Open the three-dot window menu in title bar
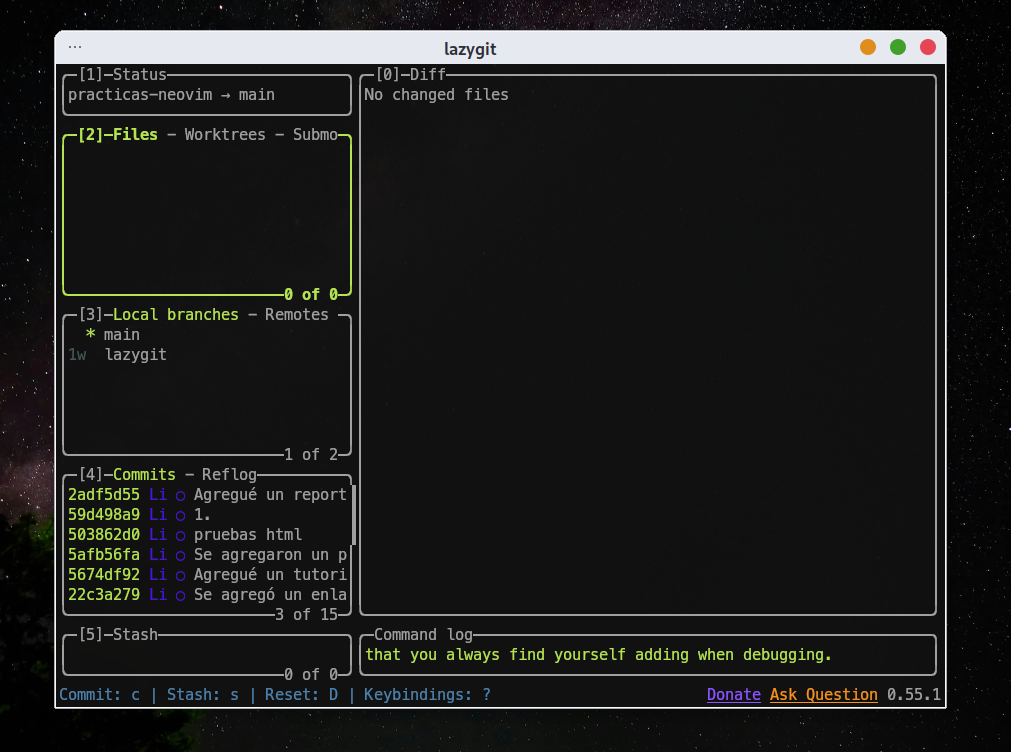 75,47
